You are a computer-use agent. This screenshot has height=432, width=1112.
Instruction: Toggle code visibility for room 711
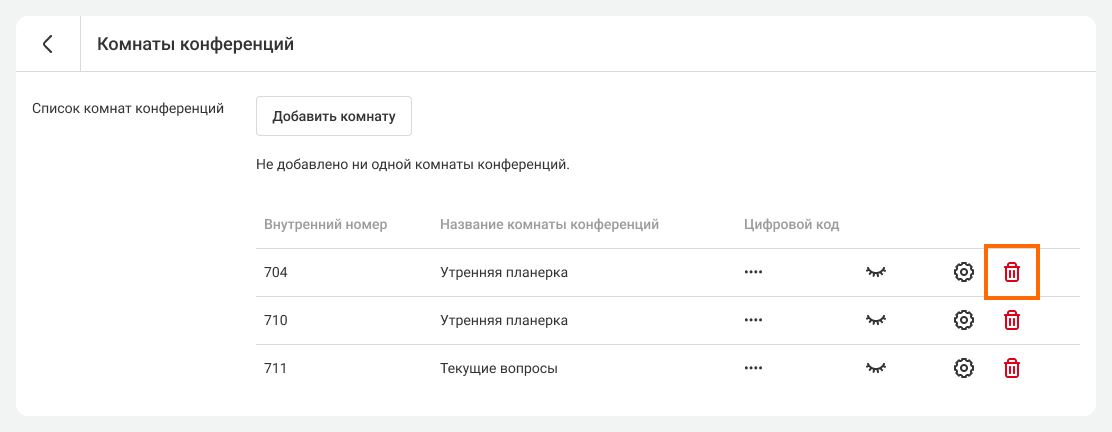[876, 368]
